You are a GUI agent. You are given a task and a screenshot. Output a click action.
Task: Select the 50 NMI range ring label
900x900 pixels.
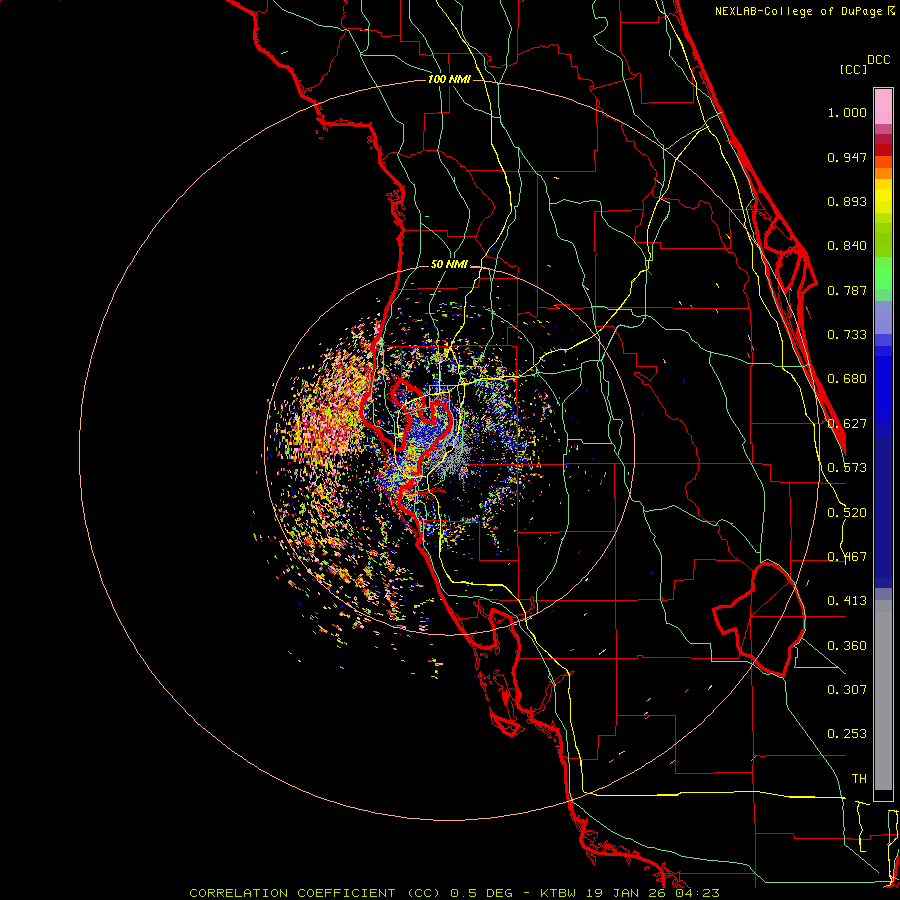pos(449,265)
